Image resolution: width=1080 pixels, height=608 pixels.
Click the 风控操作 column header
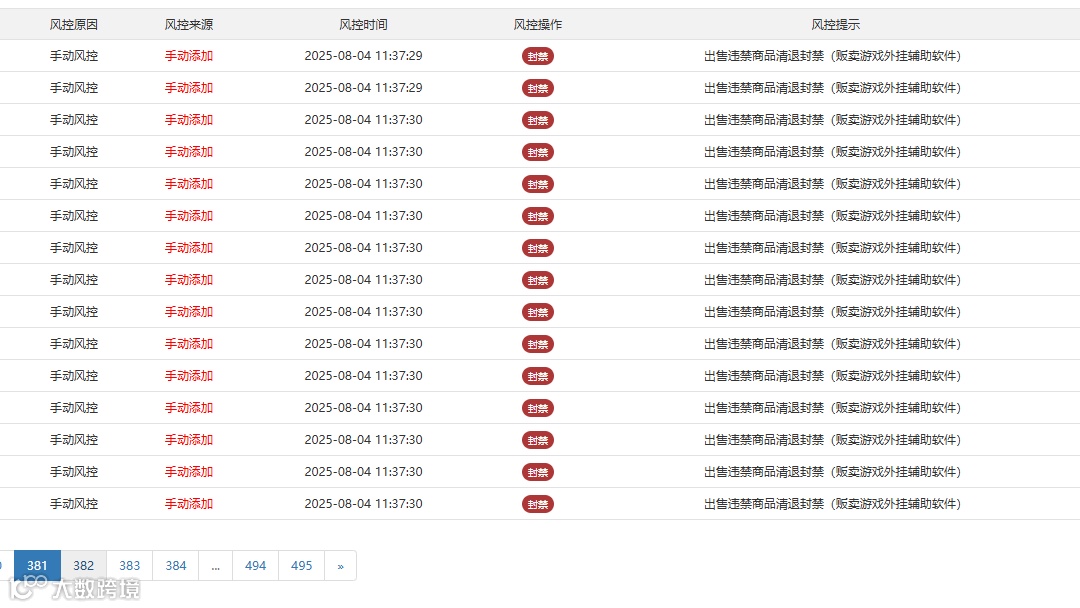coord(538,25)
